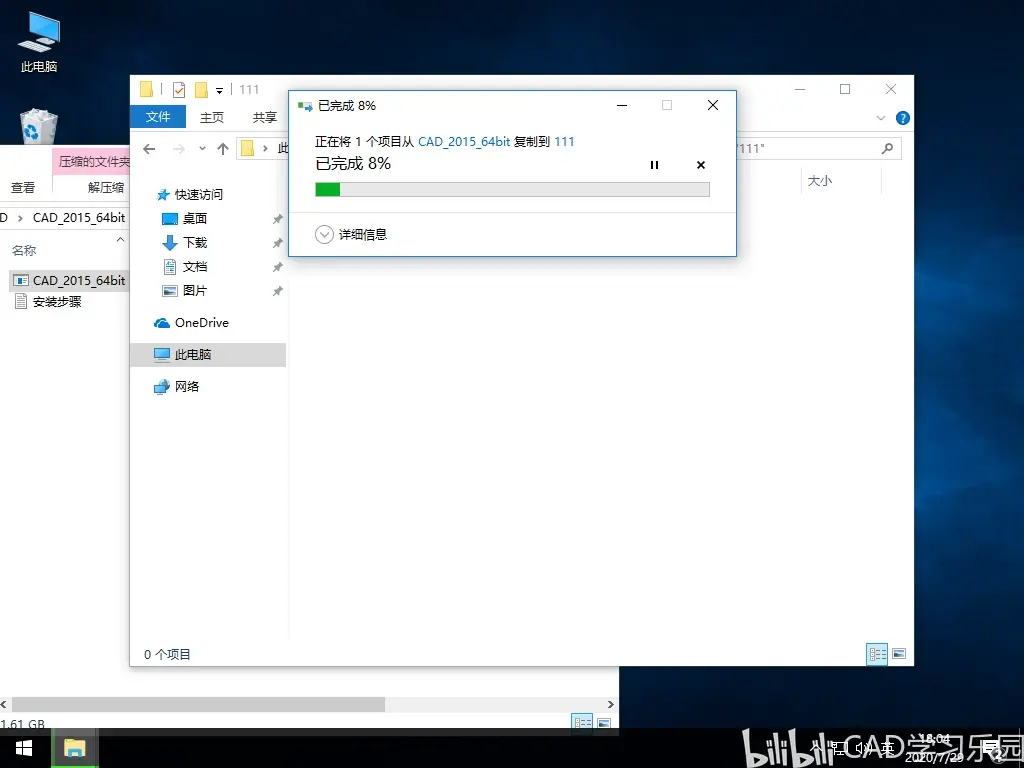Click the CAD_2015_64bit source link
Screen dimensions: 1024x768
tap(464, 142)
